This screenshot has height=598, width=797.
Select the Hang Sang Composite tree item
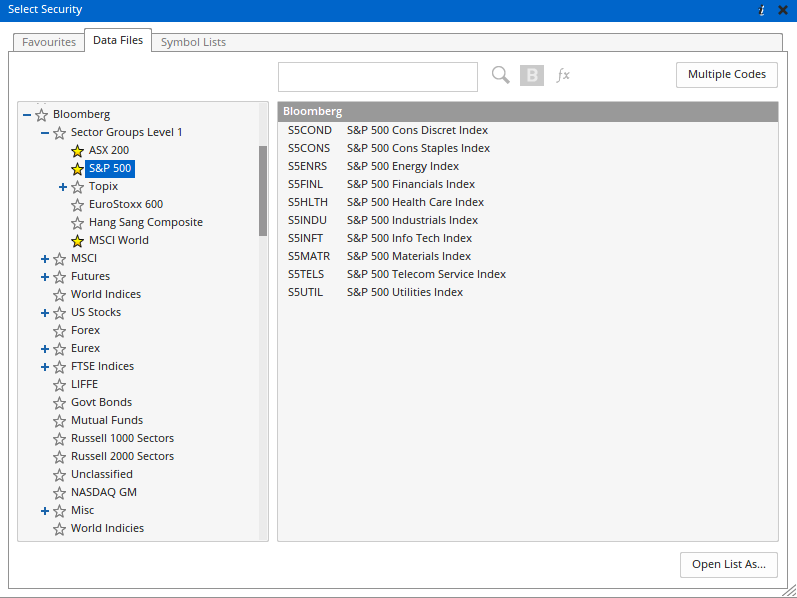(x=146, y=222)
